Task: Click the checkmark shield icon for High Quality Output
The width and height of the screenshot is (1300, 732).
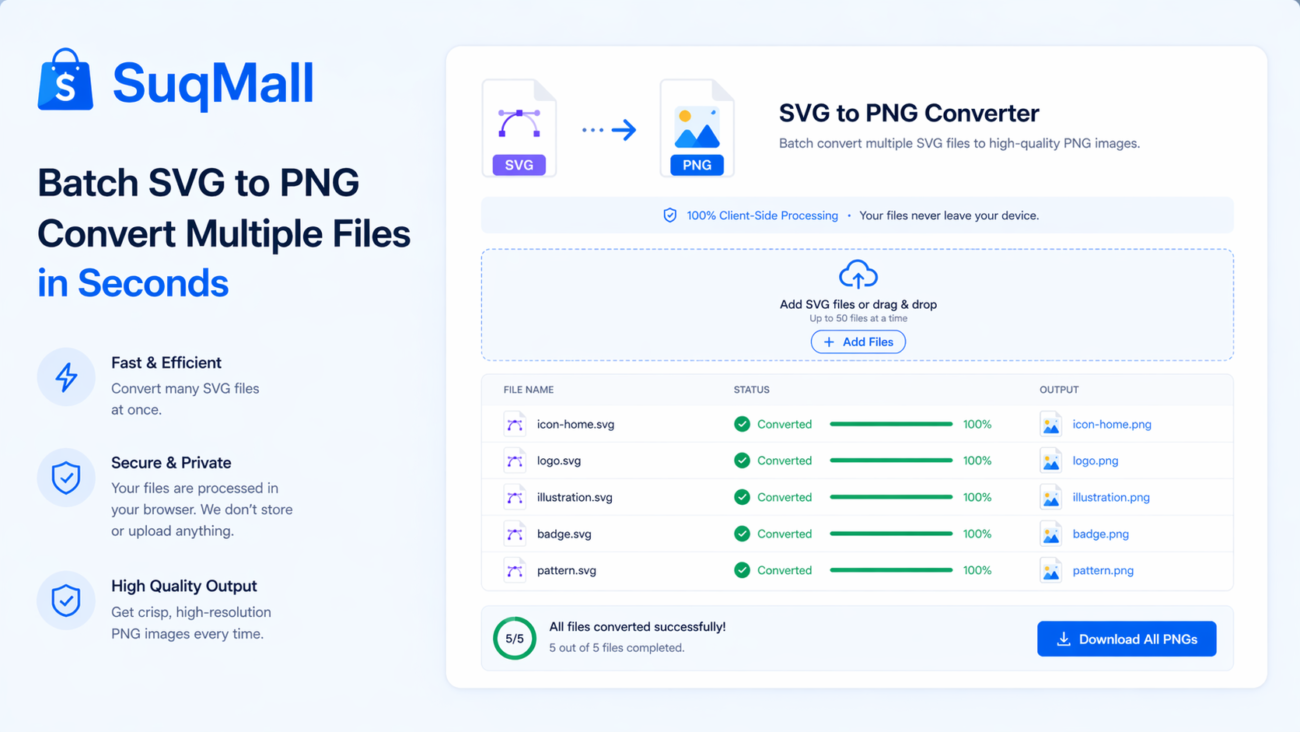Action: click(65, 600)
